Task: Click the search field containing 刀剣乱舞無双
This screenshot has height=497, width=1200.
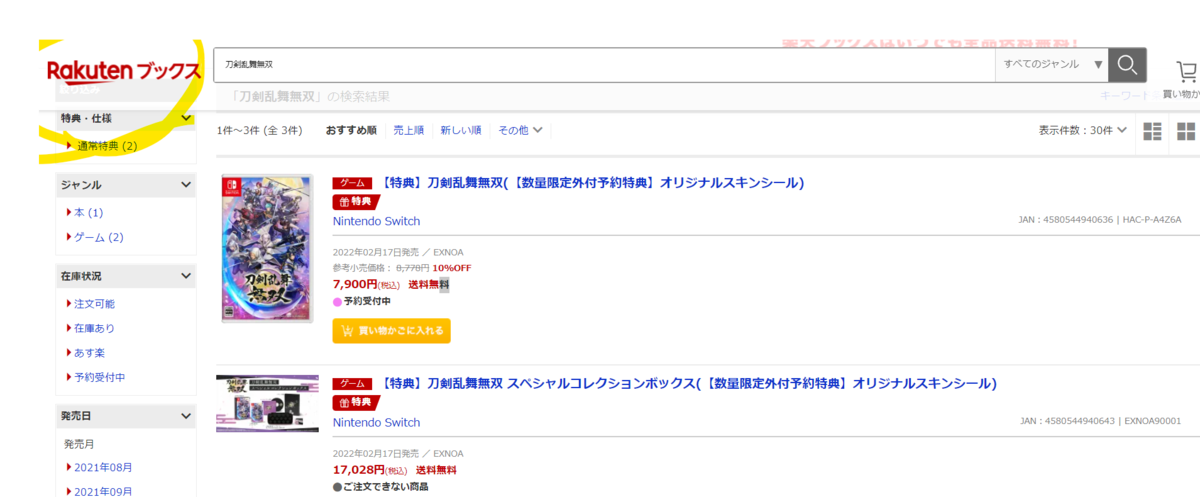Action: pyautogui.click(x=604, y=64)
